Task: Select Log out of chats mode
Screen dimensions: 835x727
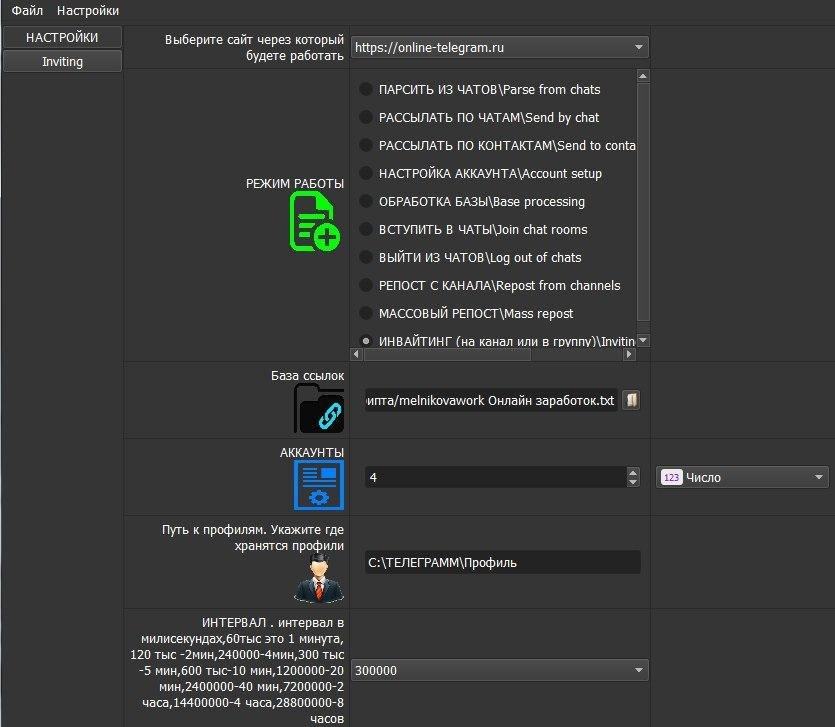Action: pos(366,257)
